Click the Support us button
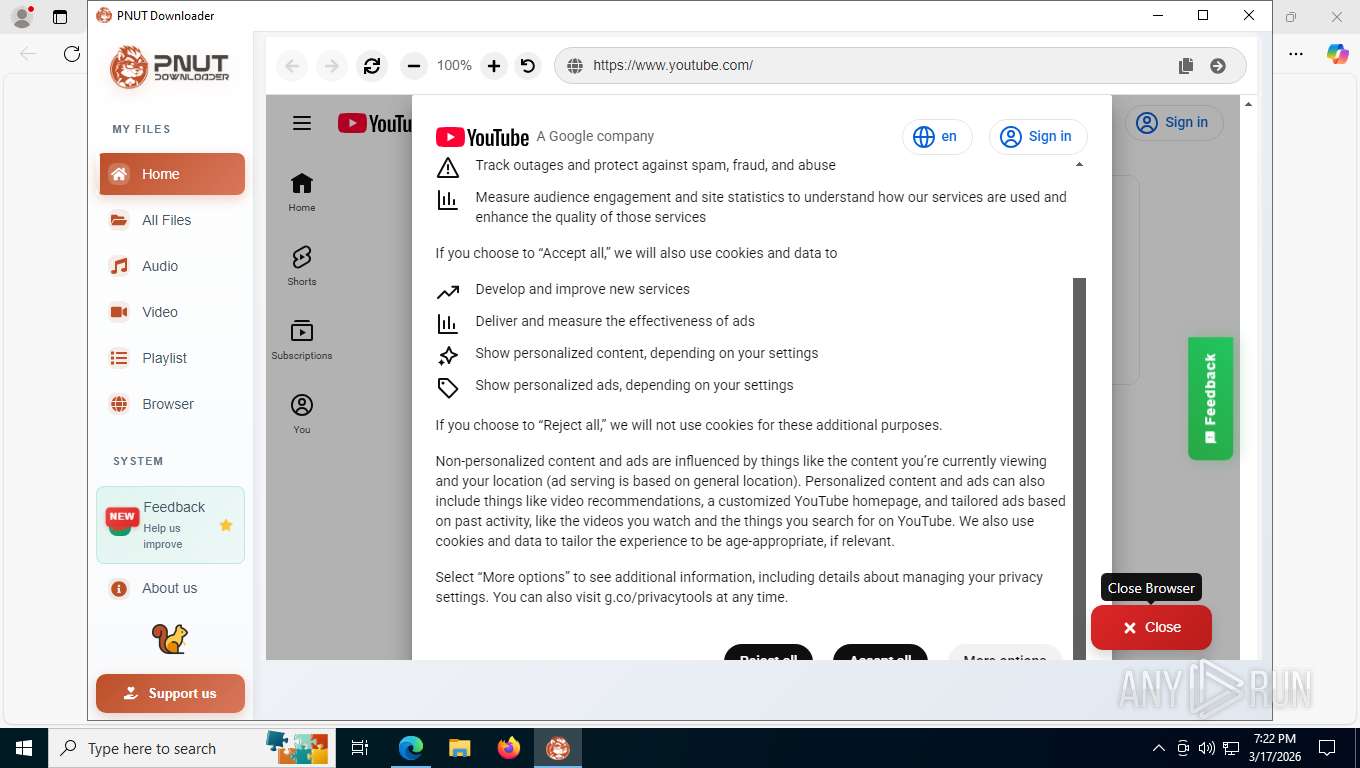The width and height of the screenshot is (1360, 768). point(170,693)
